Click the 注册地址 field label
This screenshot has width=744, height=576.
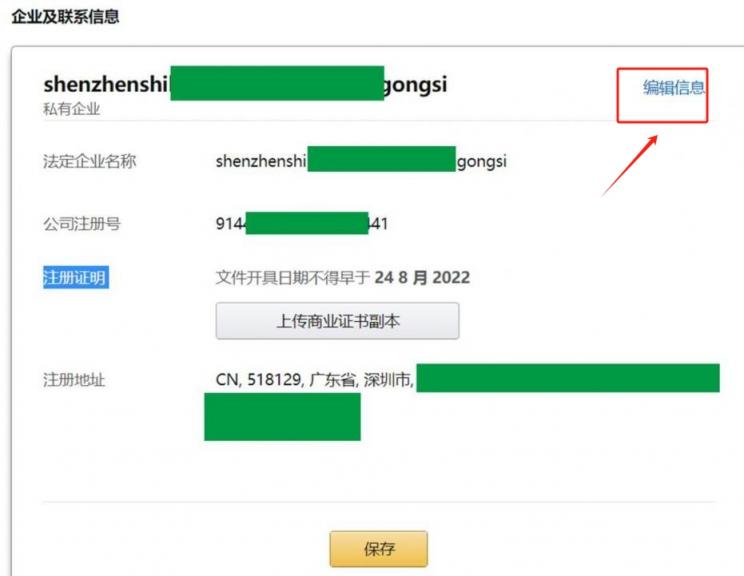74,380
